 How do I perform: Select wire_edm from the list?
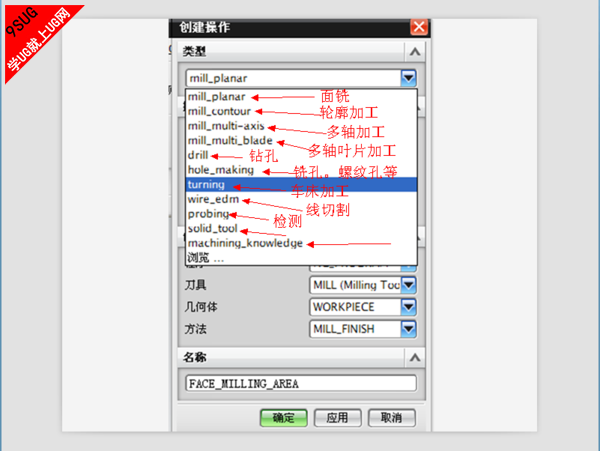point(301,199)
